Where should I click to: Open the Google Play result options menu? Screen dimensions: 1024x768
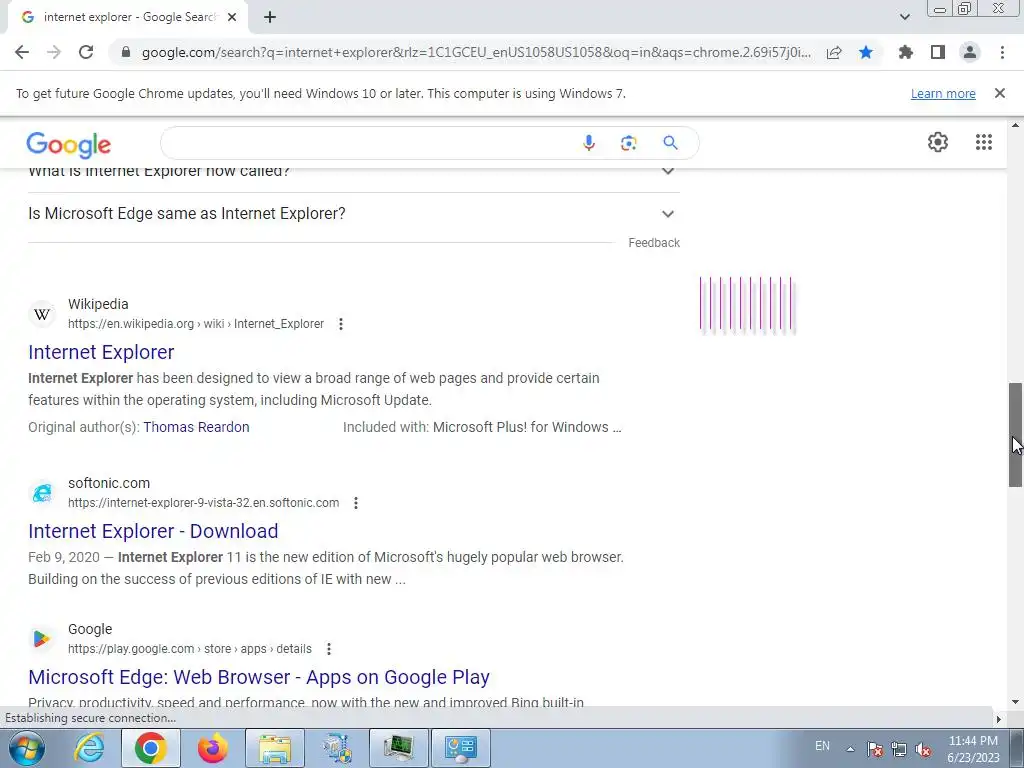(x=328, y=649)
